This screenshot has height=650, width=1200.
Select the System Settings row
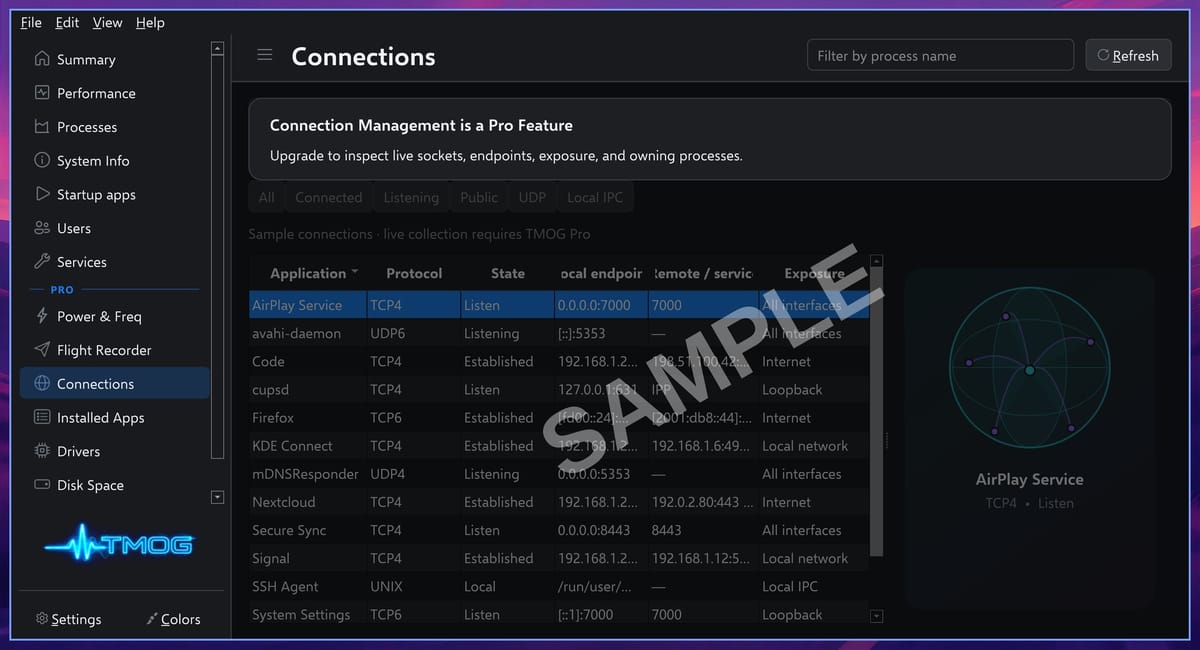click(559, 614)
